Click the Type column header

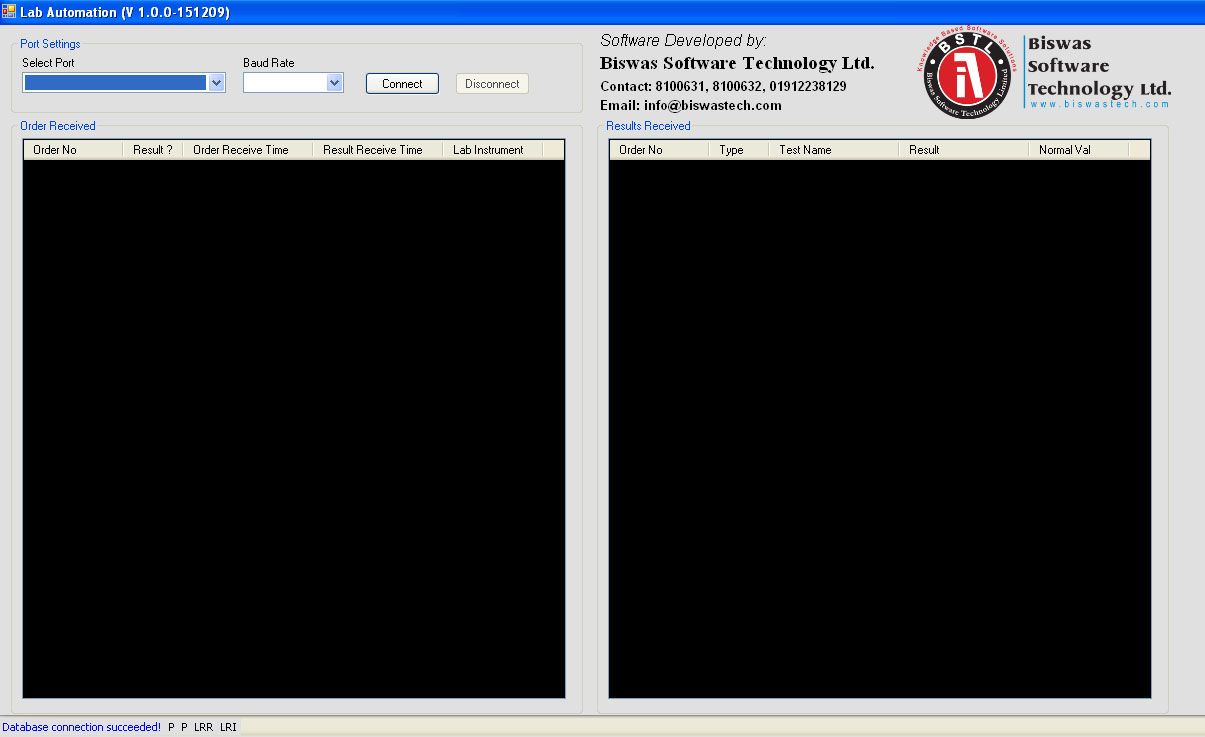tap(739, 150)
